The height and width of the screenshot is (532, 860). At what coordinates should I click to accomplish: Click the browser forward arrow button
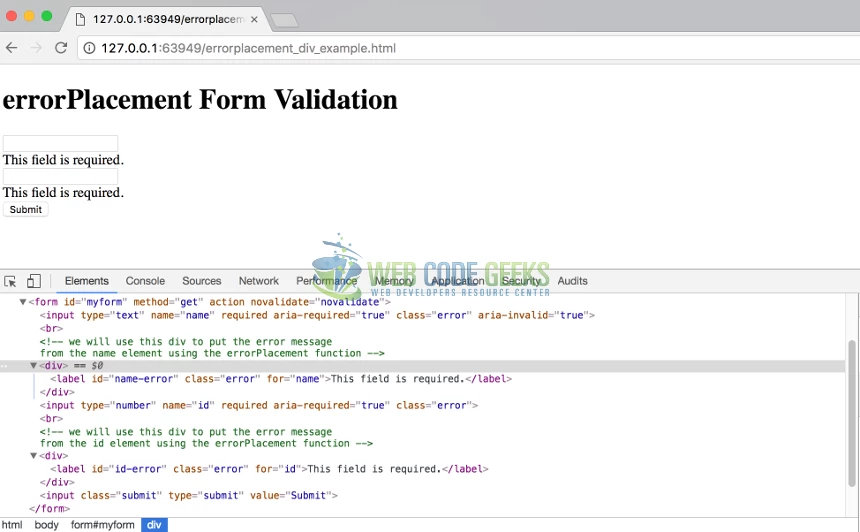(36, 48)
